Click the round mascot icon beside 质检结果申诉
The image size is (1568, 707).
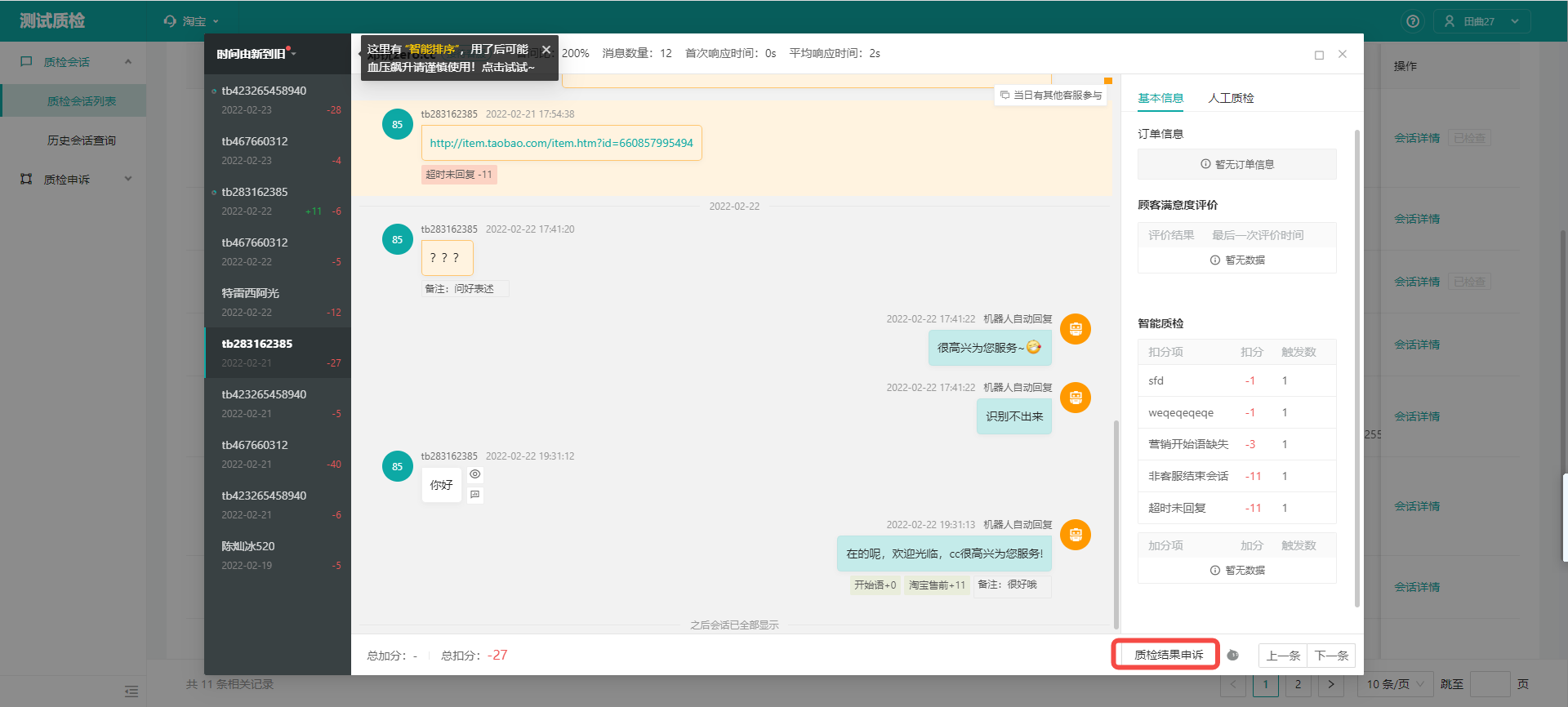tap(1233, 656)
